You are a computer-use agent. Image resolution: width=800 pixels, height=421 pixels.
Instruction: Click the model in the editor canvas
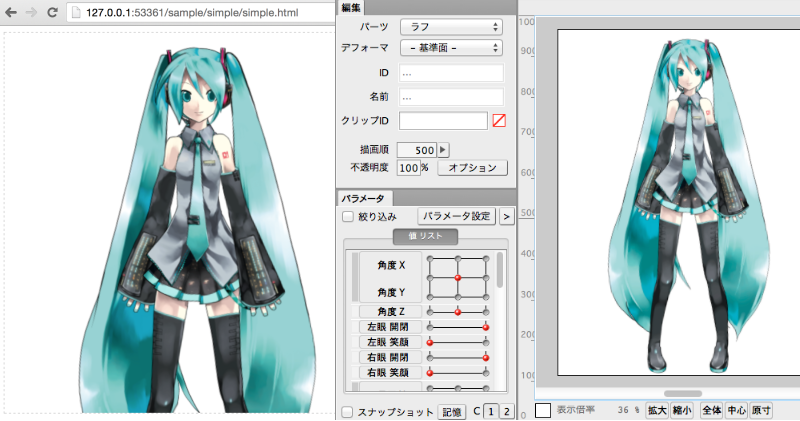pyautogui.click(x=689, y=204)
